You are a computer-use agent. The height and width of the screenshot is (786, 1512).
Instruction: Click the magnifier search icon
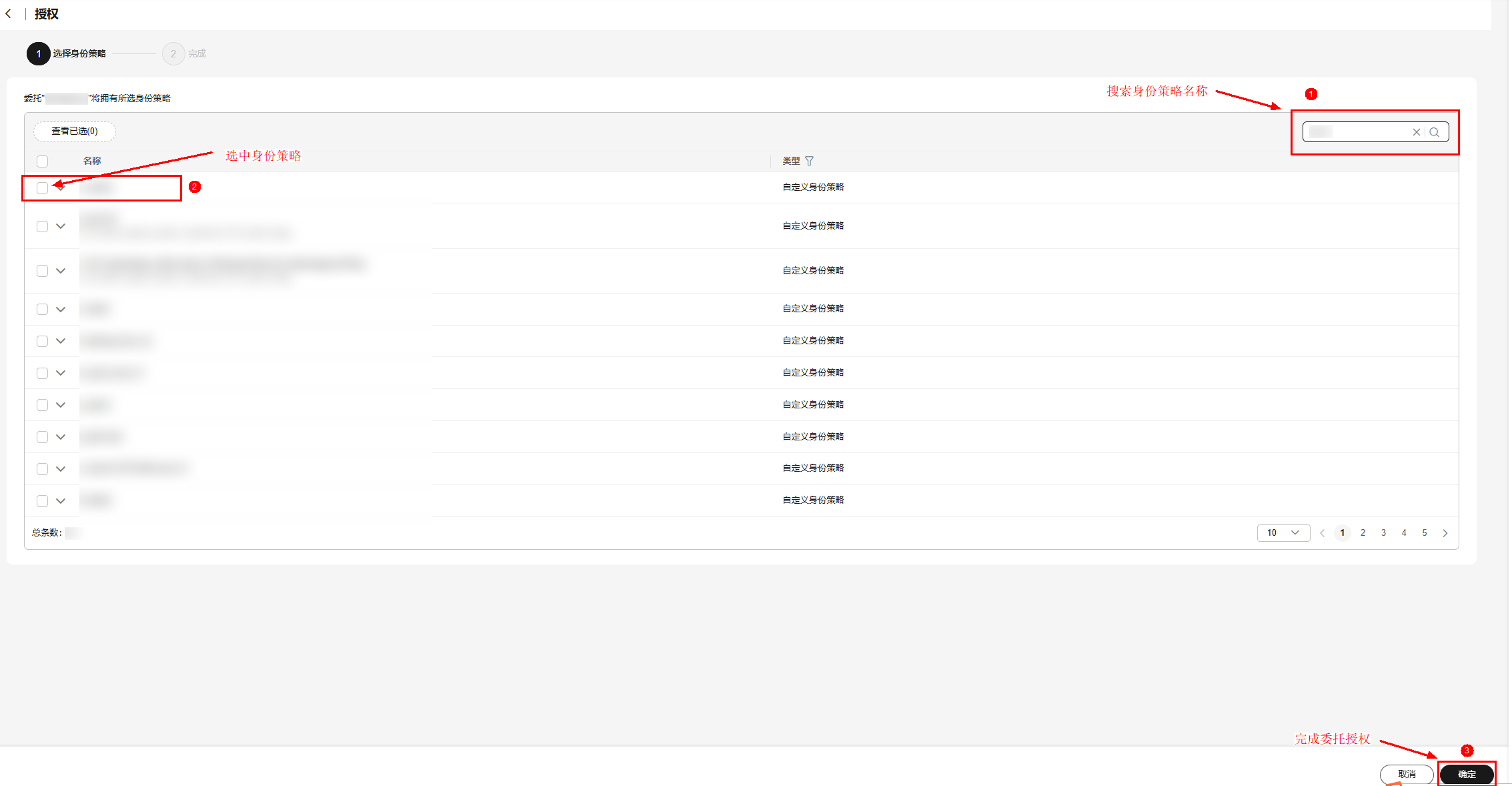[1435, 132]
